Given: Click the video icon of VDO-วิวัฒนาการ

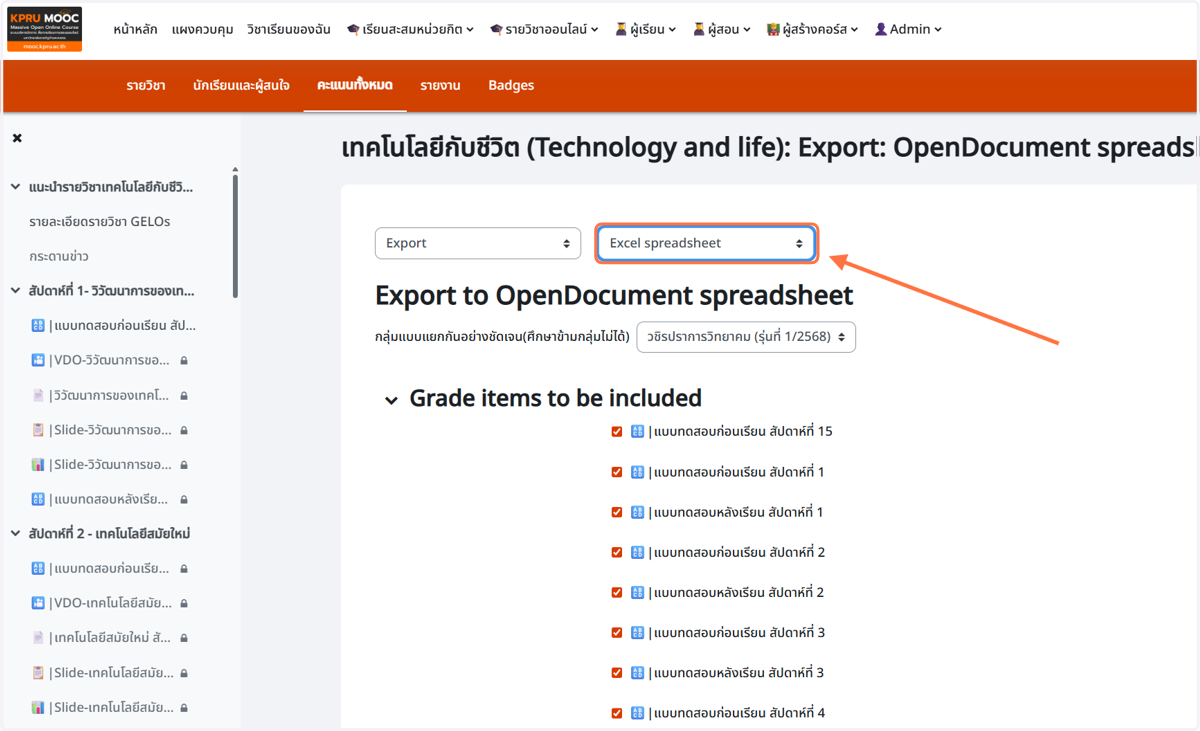Looking at the screenshot, I should 38,360.
